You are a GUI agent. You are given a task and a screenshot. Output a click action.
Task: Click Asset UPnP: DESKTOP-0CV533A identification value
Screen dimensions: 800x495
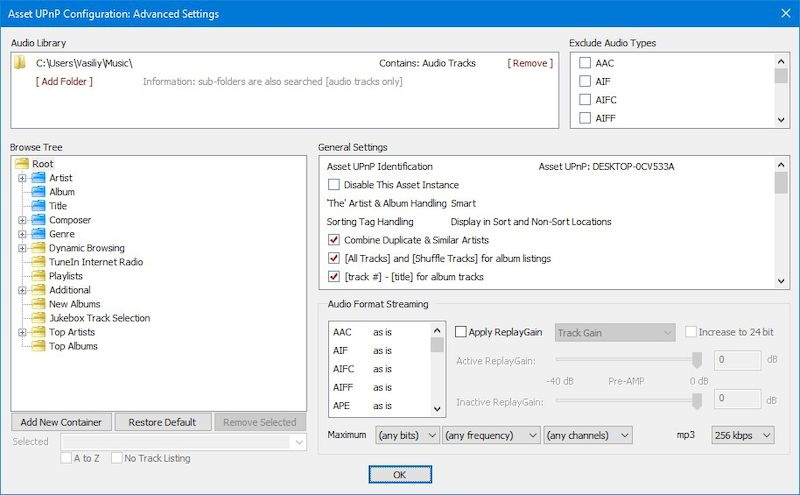click(607, 166)
